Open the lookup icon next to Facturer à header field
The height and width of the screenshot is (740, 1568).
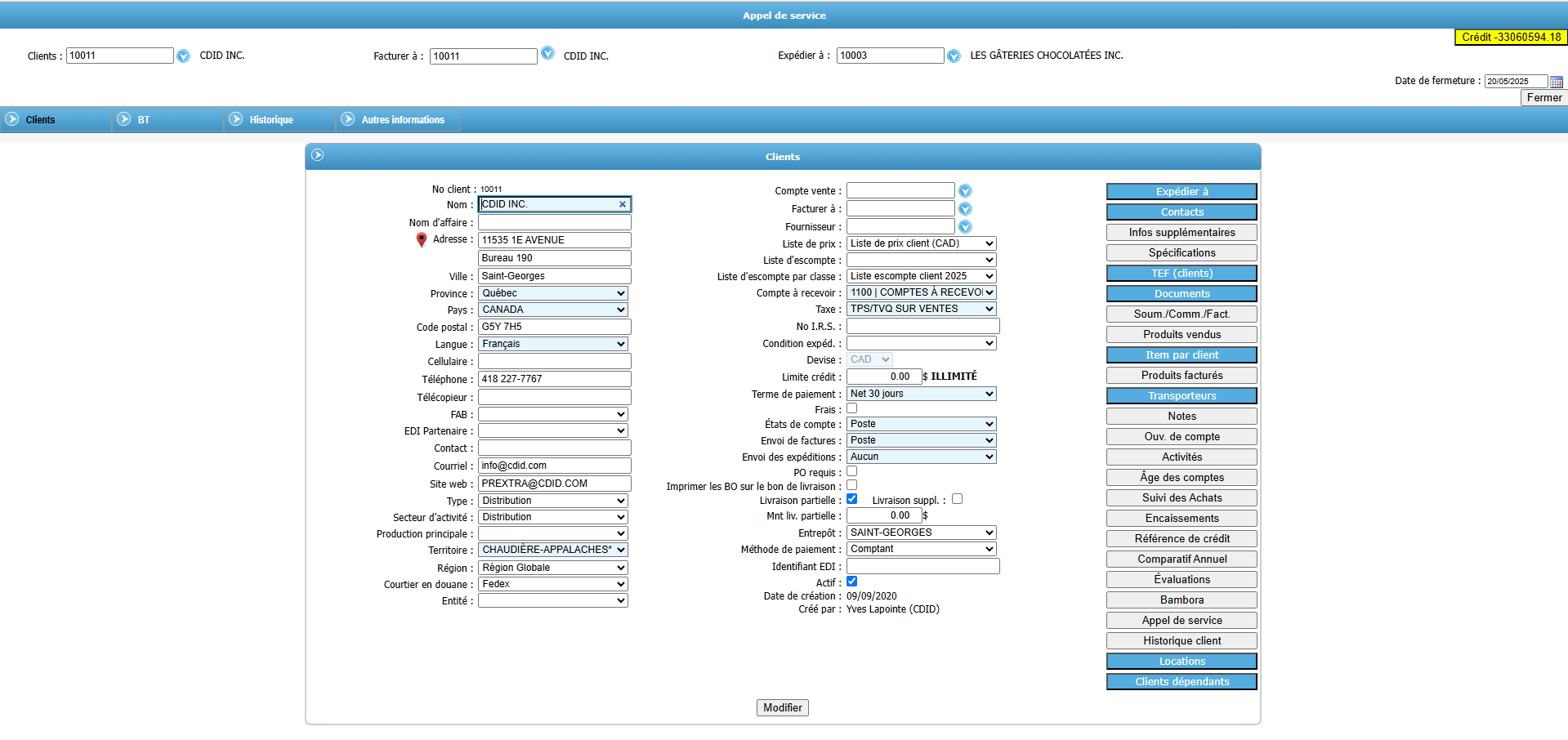click(x=547, y=53)
